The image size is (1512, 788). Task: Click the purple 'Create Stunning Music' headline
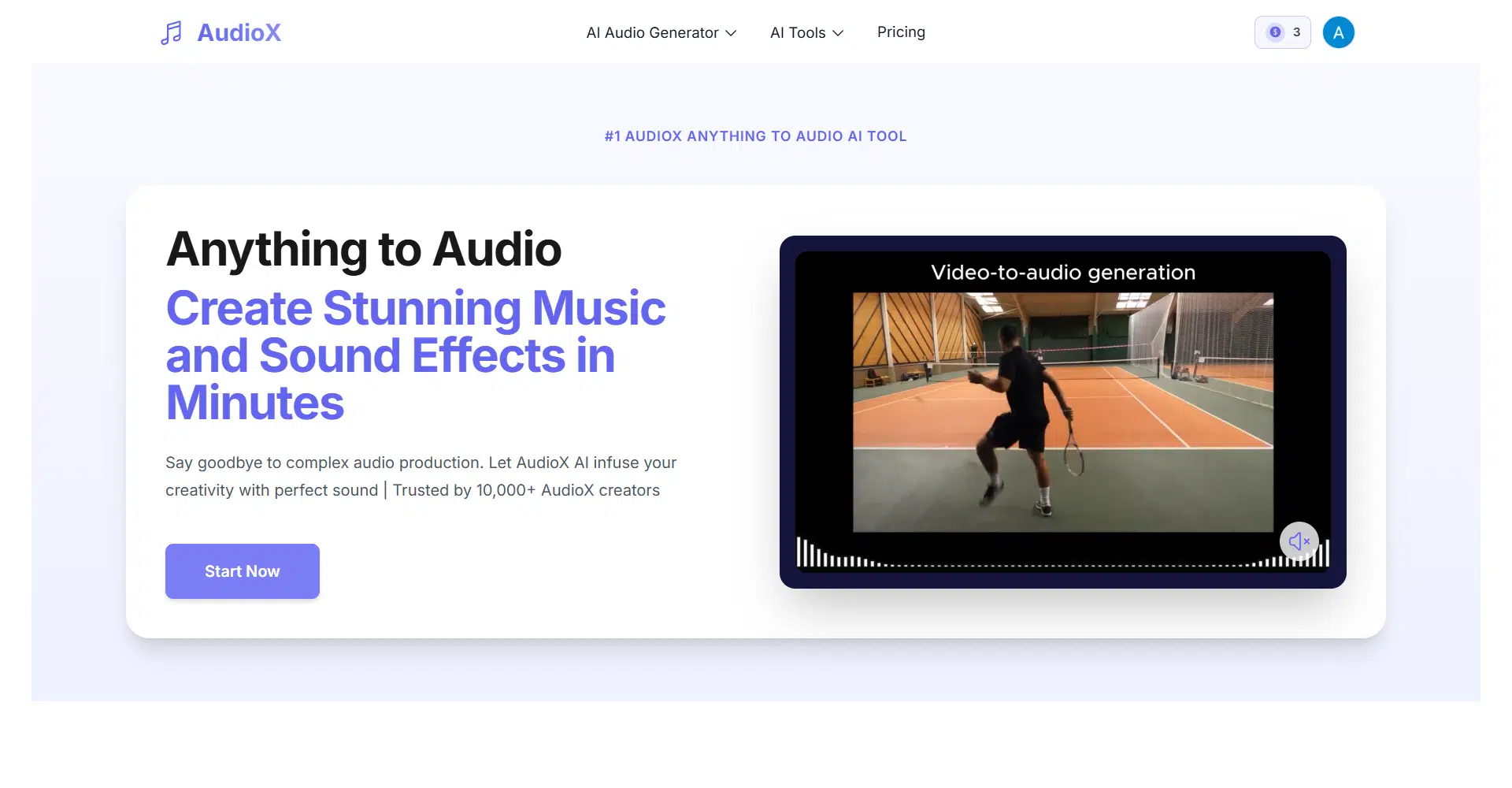point(415,308)
